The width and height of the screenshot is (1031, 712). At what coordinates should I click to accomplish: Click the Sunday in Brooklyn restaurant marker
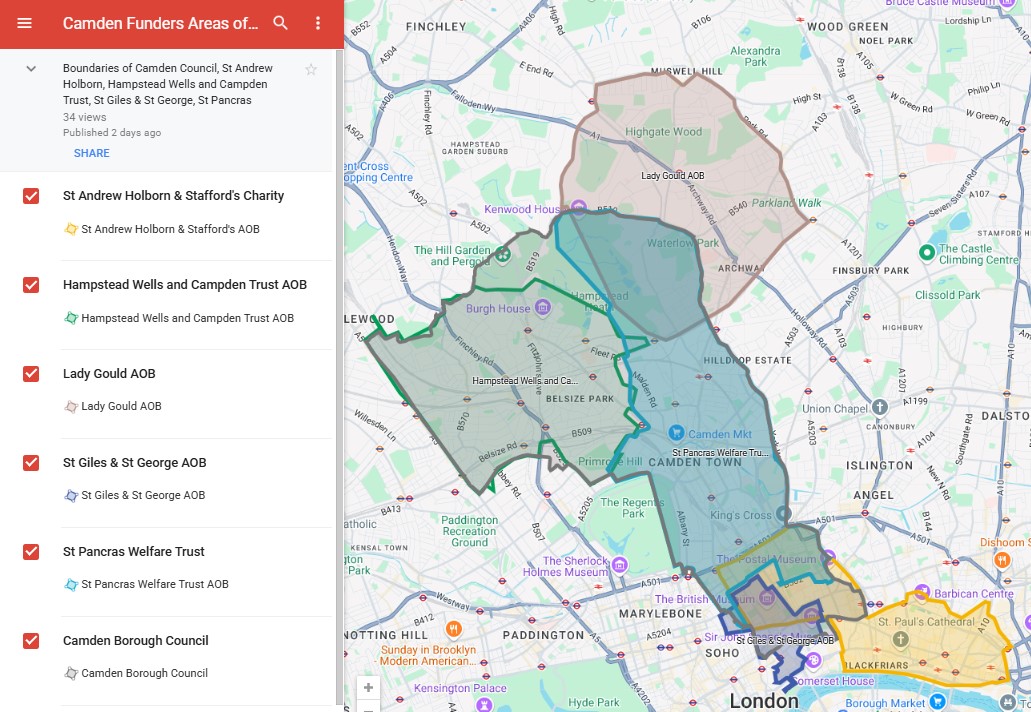(x=453, y=630)
